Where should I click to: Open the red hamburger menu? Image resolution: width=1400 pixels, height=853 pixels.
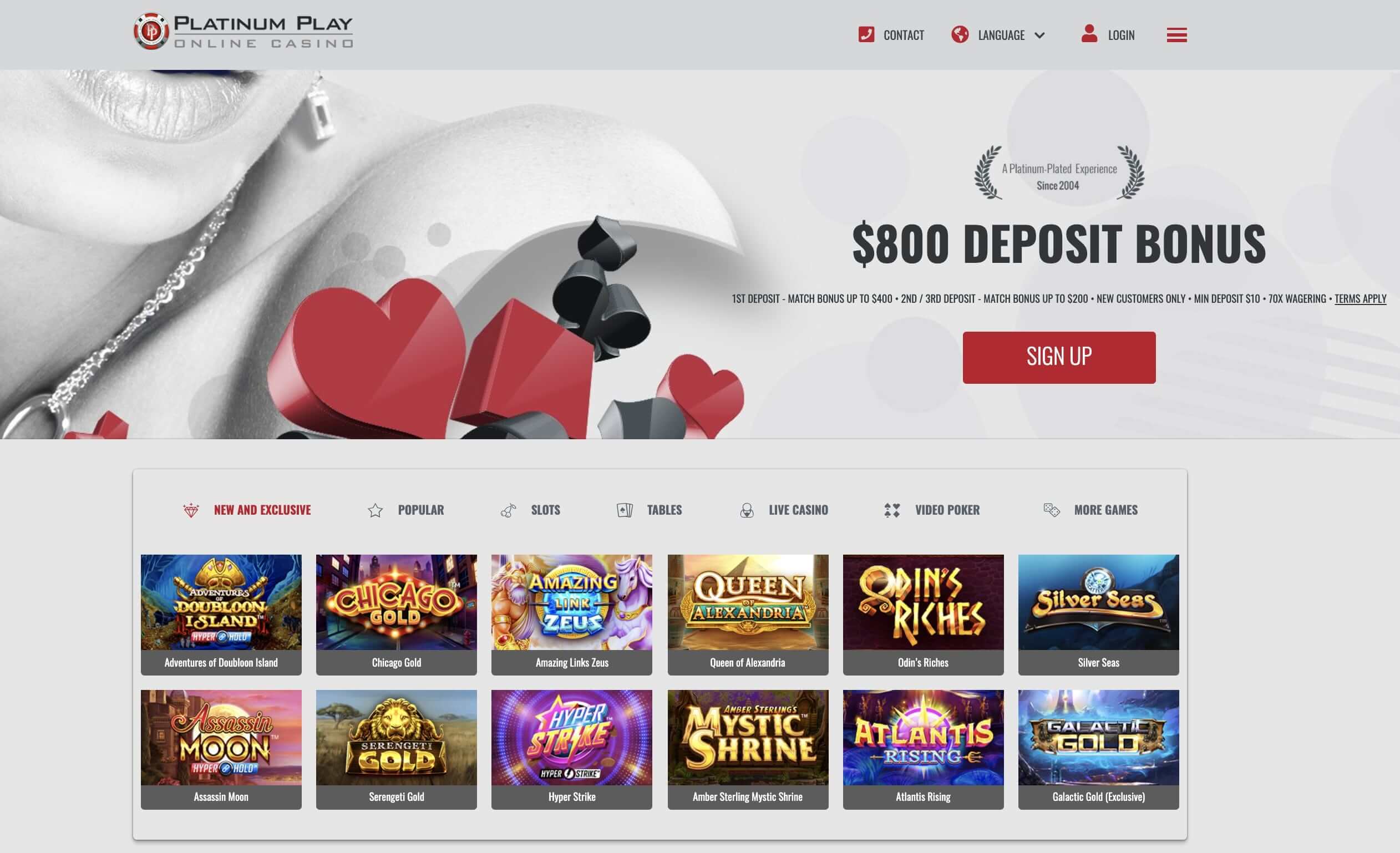(1176, 35)
